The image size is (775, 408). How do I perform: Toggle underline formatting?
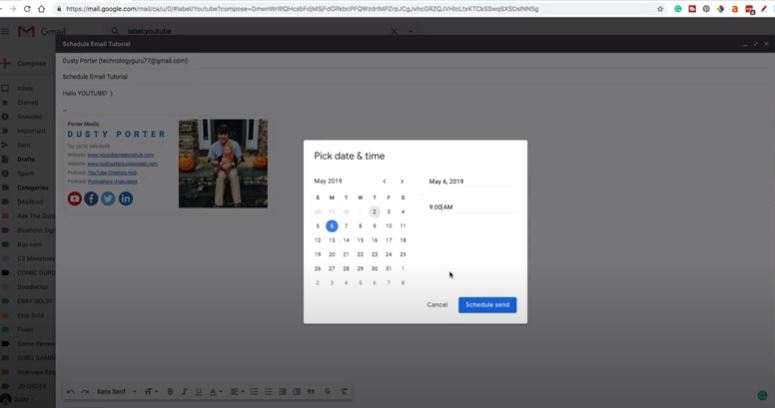point(198,392)
